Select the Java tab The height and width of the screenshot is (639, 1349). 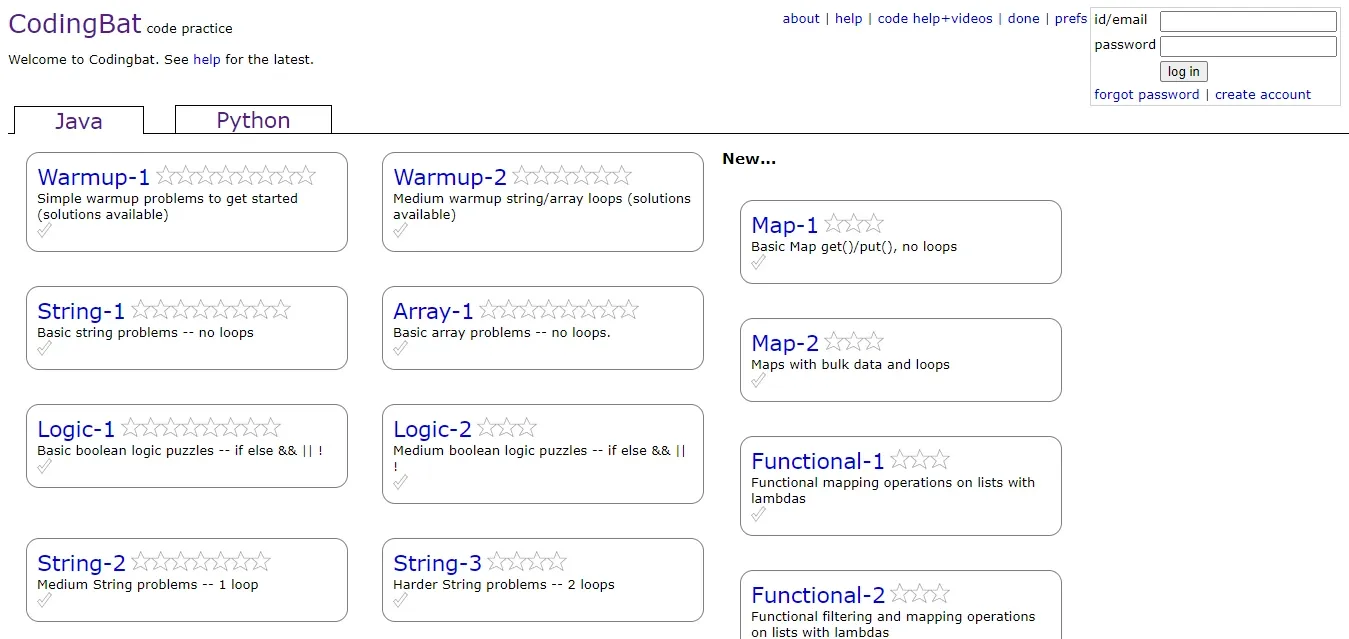coord(78,120)
